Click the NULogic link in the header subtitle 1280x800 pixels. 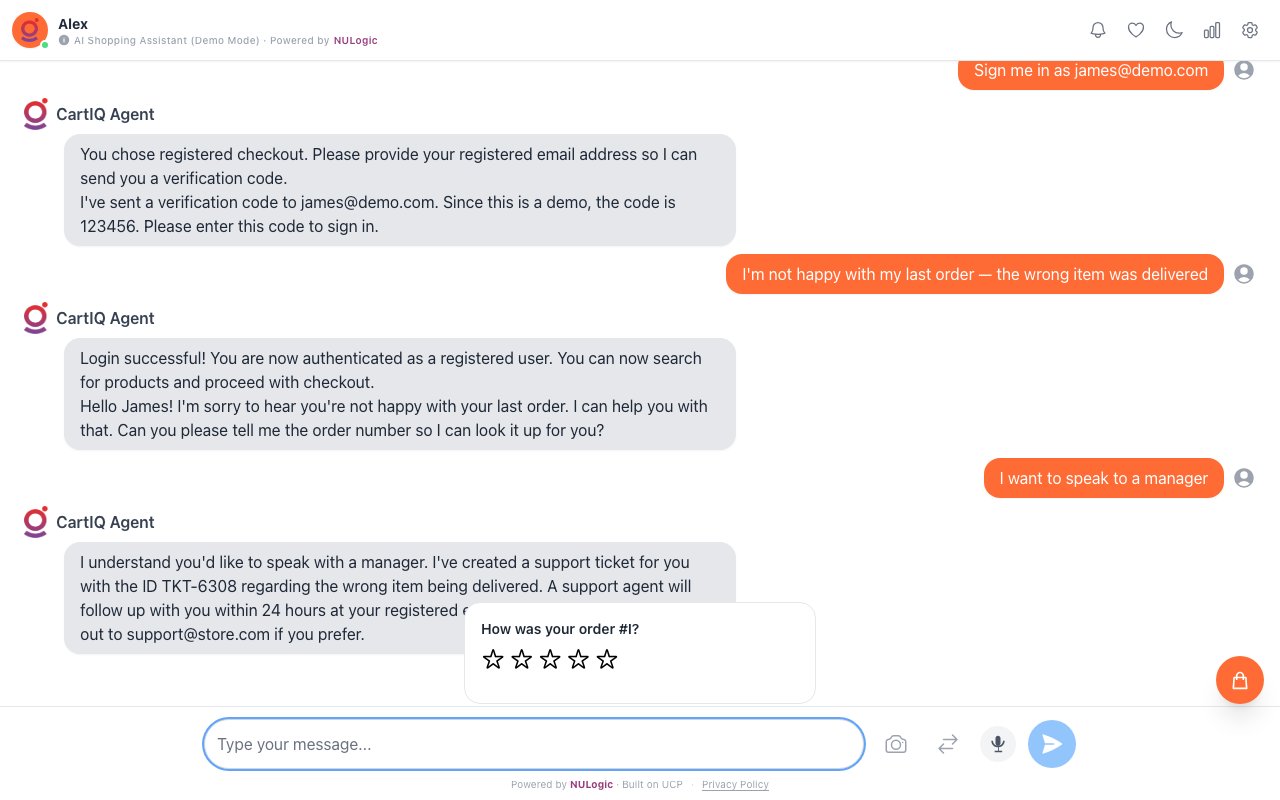355,40
